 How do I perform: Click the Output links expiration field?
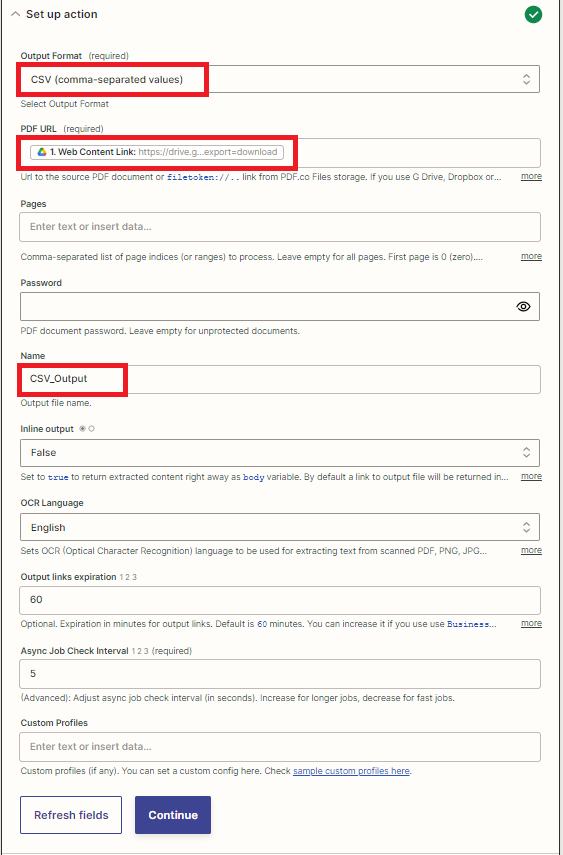click(x=280, y=600)
